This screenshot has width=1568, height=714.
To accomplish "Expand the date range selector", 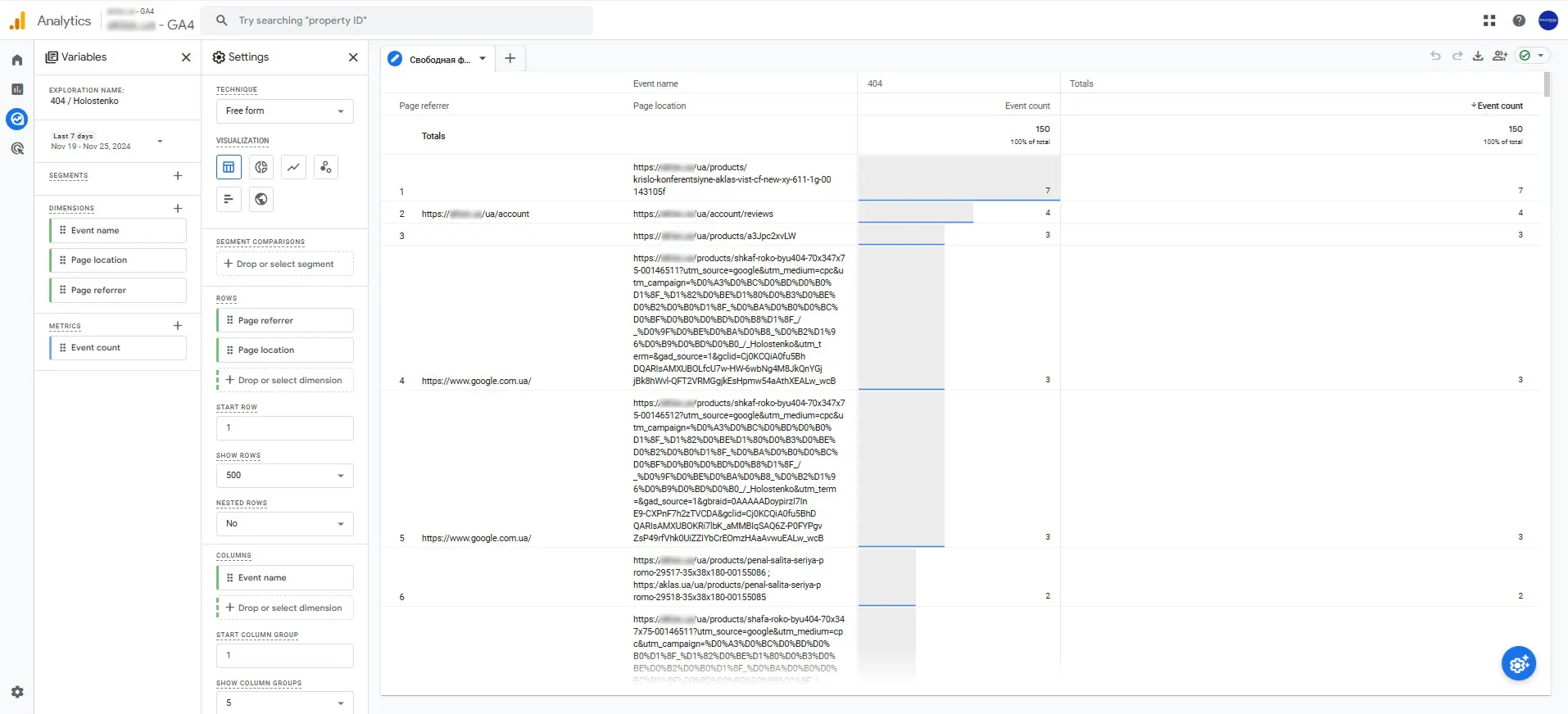I will [x=106, y=141].
